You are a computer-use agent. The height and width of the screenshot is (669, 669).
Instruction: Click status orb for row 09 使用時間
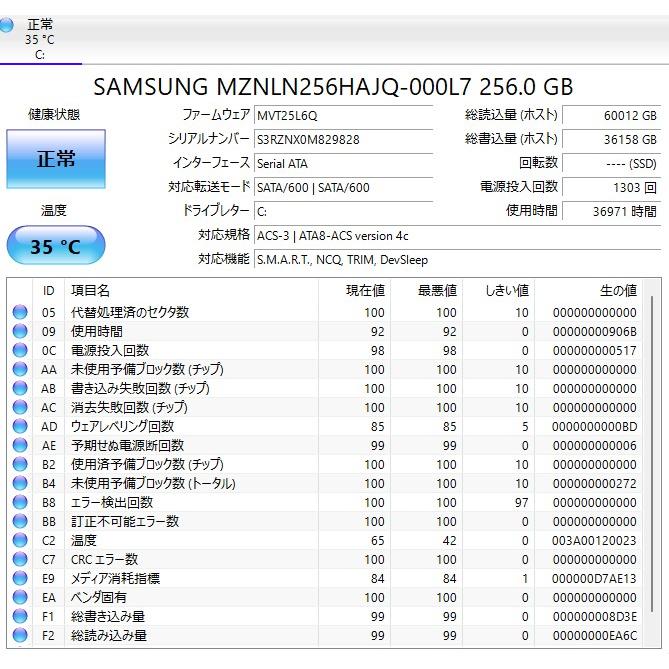point(20,331)
